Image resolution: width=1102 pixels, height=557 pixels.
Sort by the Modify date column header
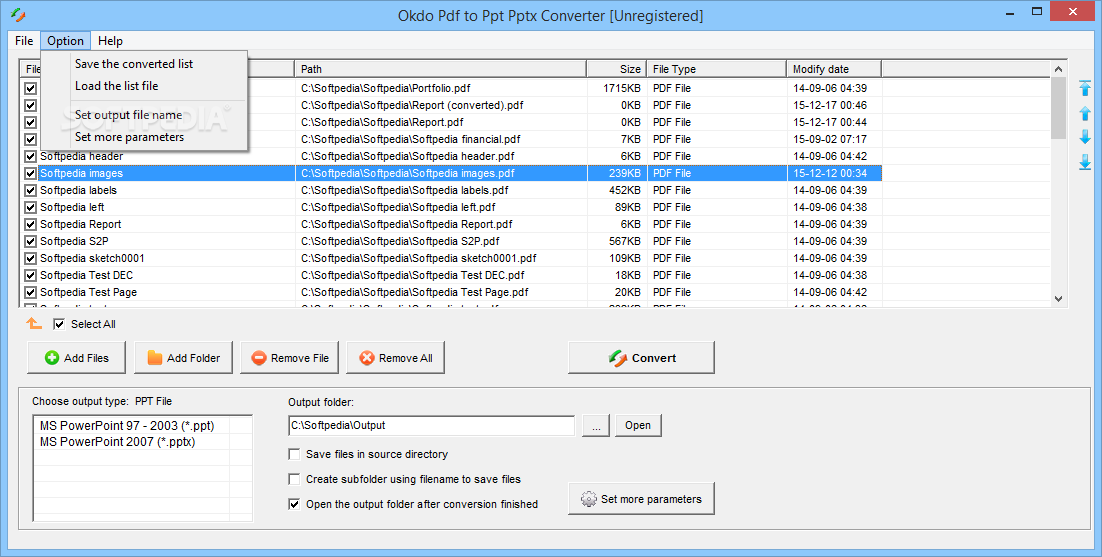coord(834,69)
